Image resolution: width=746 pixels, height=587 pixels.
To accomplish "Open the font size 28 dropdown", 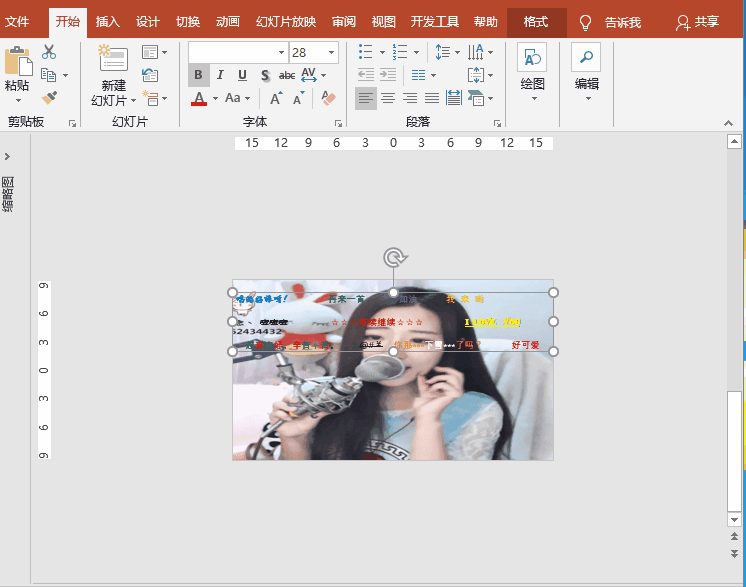I will point(331,52).
